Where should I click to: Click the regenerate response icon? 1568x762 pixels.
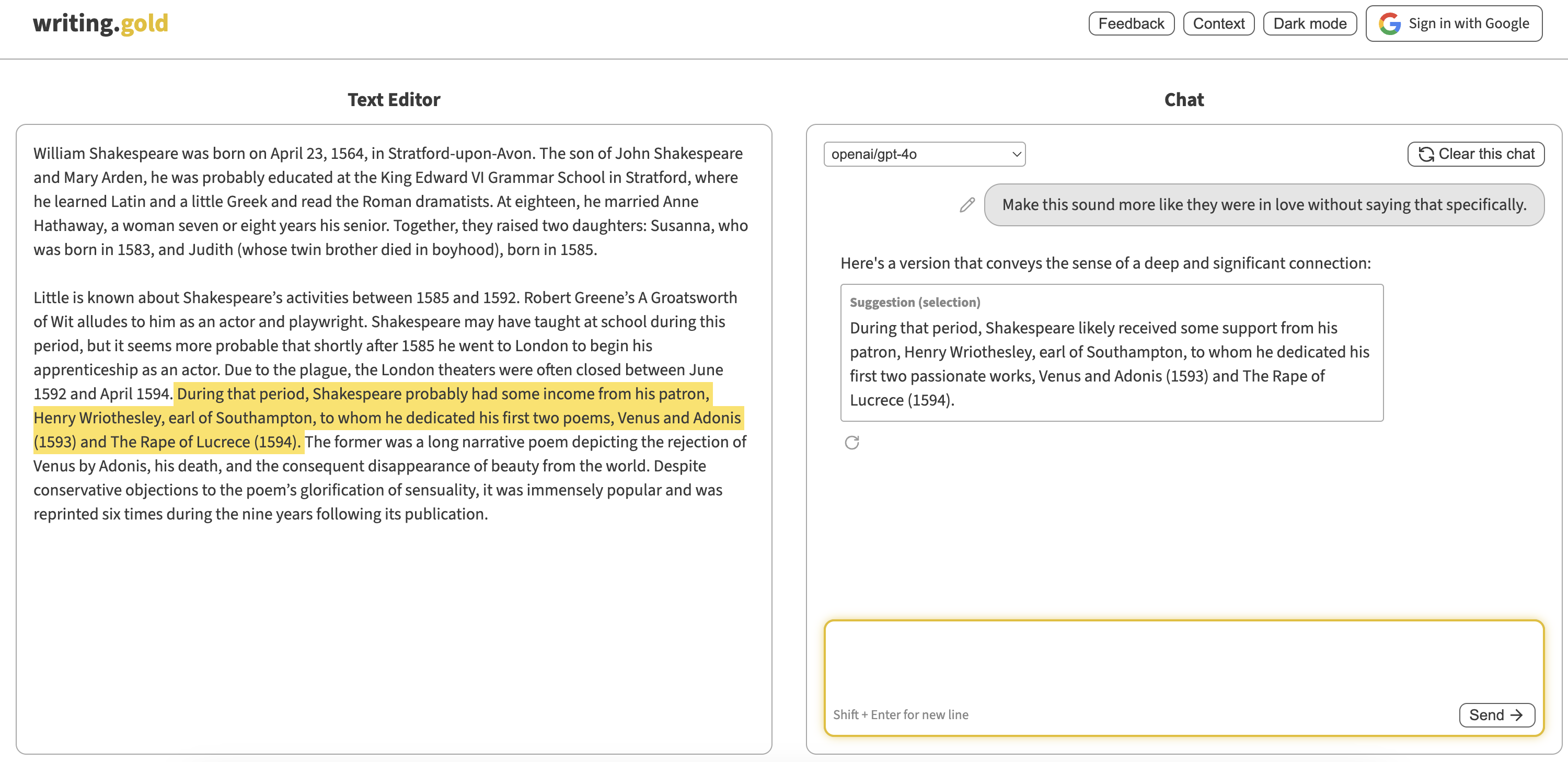[851, 443]
